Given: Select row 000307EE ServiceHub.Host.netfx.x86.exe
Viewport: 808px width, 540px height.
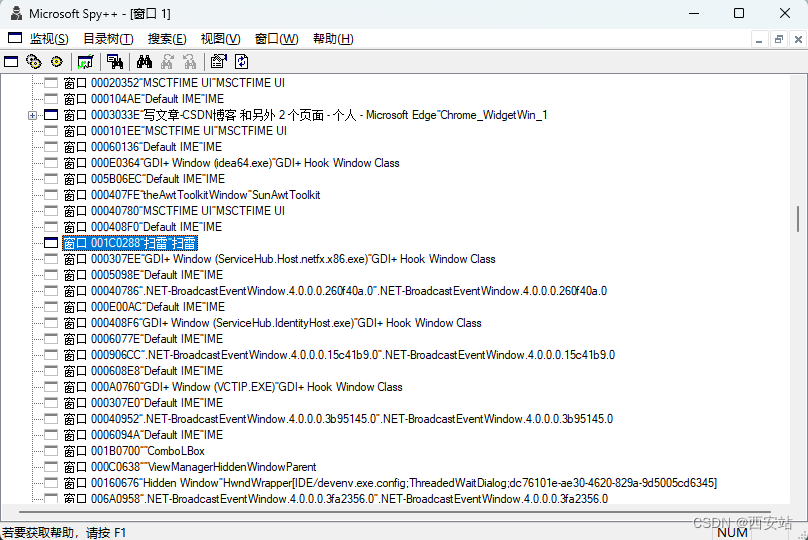Looking at the screenshot, I should tap(279, 259).
